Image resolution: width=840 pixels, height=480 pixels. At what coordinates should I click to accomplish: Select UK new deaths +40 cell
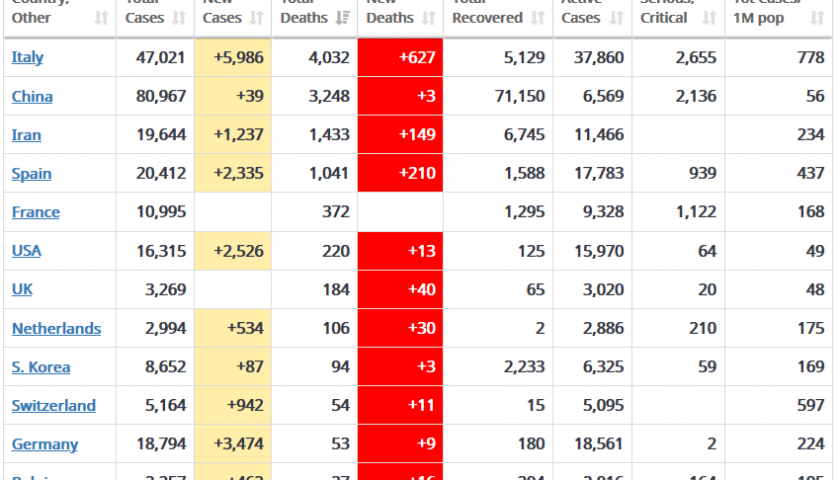tap(400, 289)
